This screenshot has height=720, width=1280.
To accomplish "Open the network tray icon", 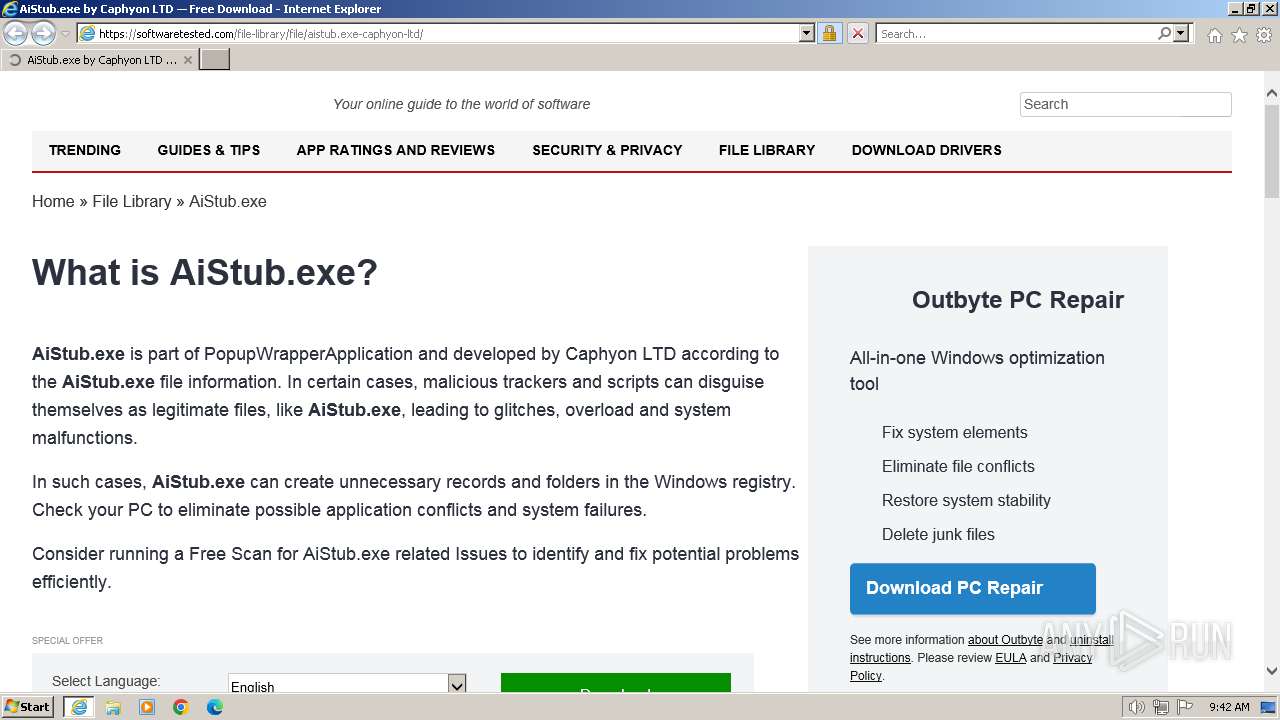I will click(1161, 707).
